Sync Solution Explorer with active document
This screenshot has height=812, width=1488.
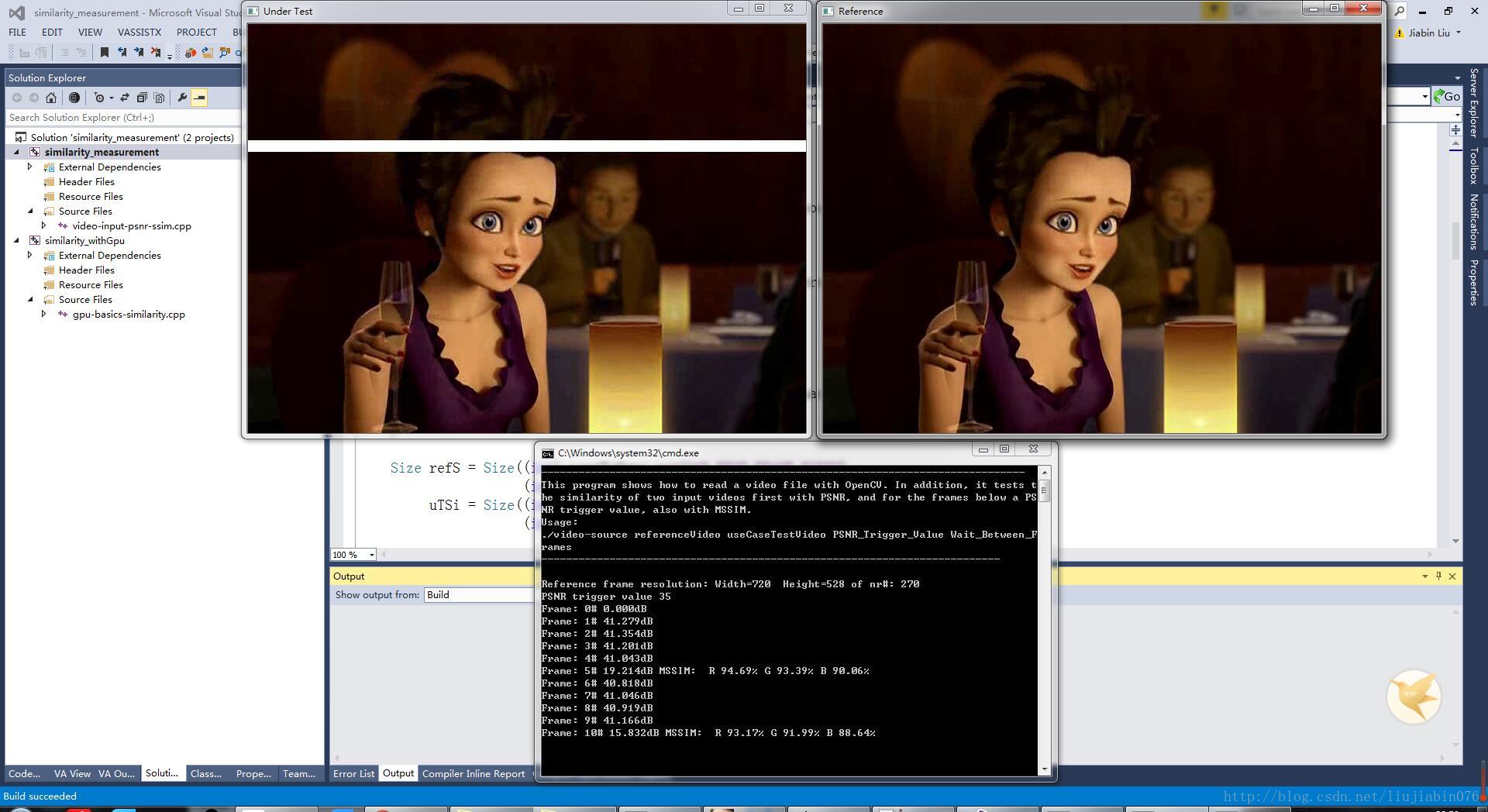(x=124, y=98)
